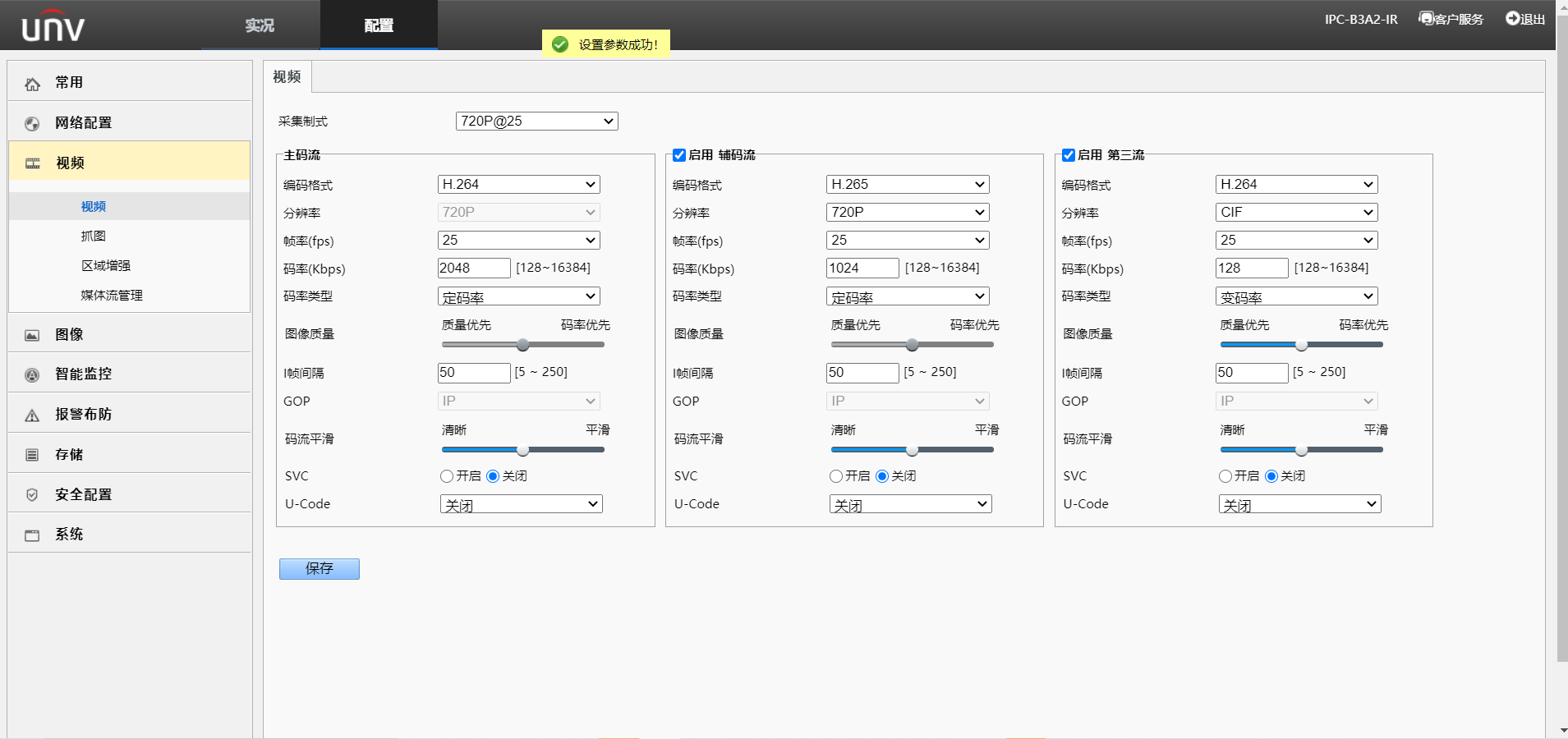This screenshot has height=739, width=1568.
Task: Select 开启 for sub stream SVC
Action: [836, 476]
